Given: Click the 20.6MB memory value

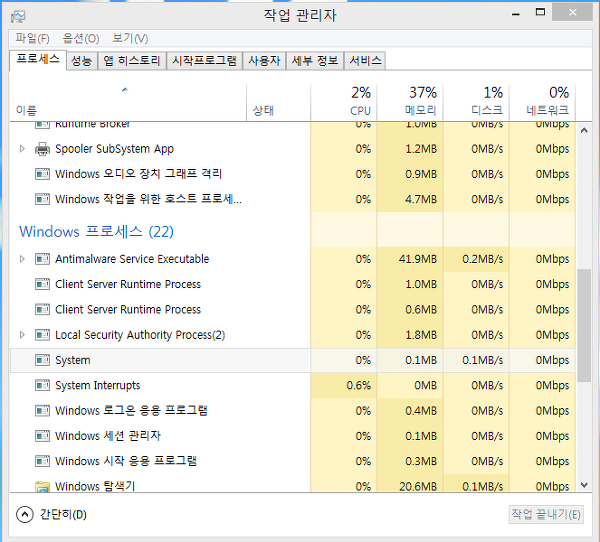Looking at the screenshot, I should click(417, 486).
